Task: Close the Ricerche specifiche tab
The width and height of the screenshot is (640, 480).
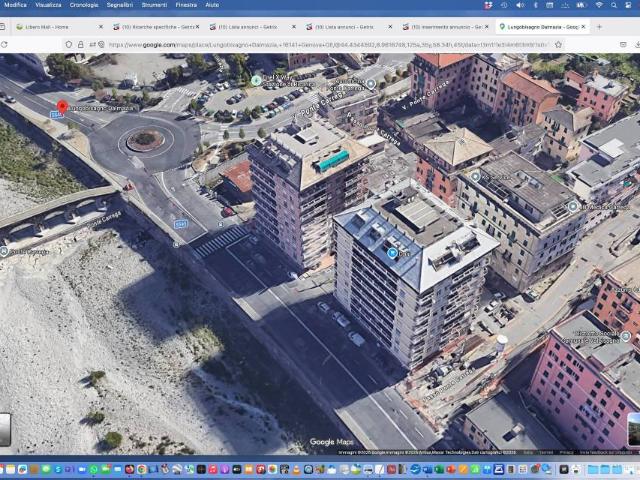Action: click(197, 27)
